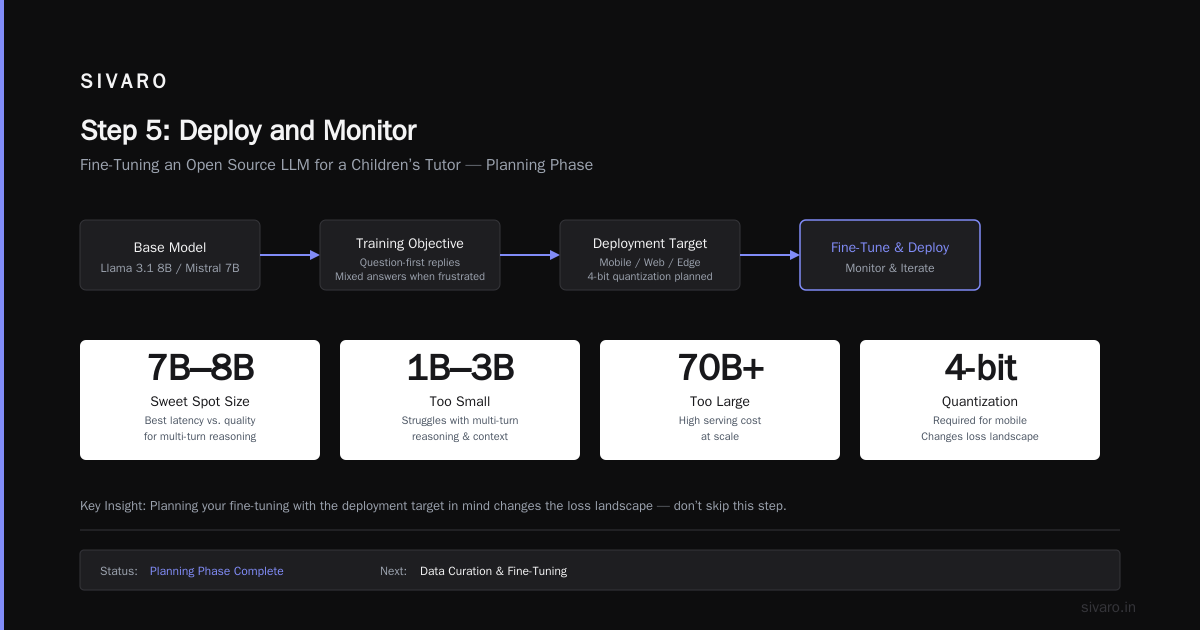
Task: Click the Key Insight text line
Action: pos(433,506)
